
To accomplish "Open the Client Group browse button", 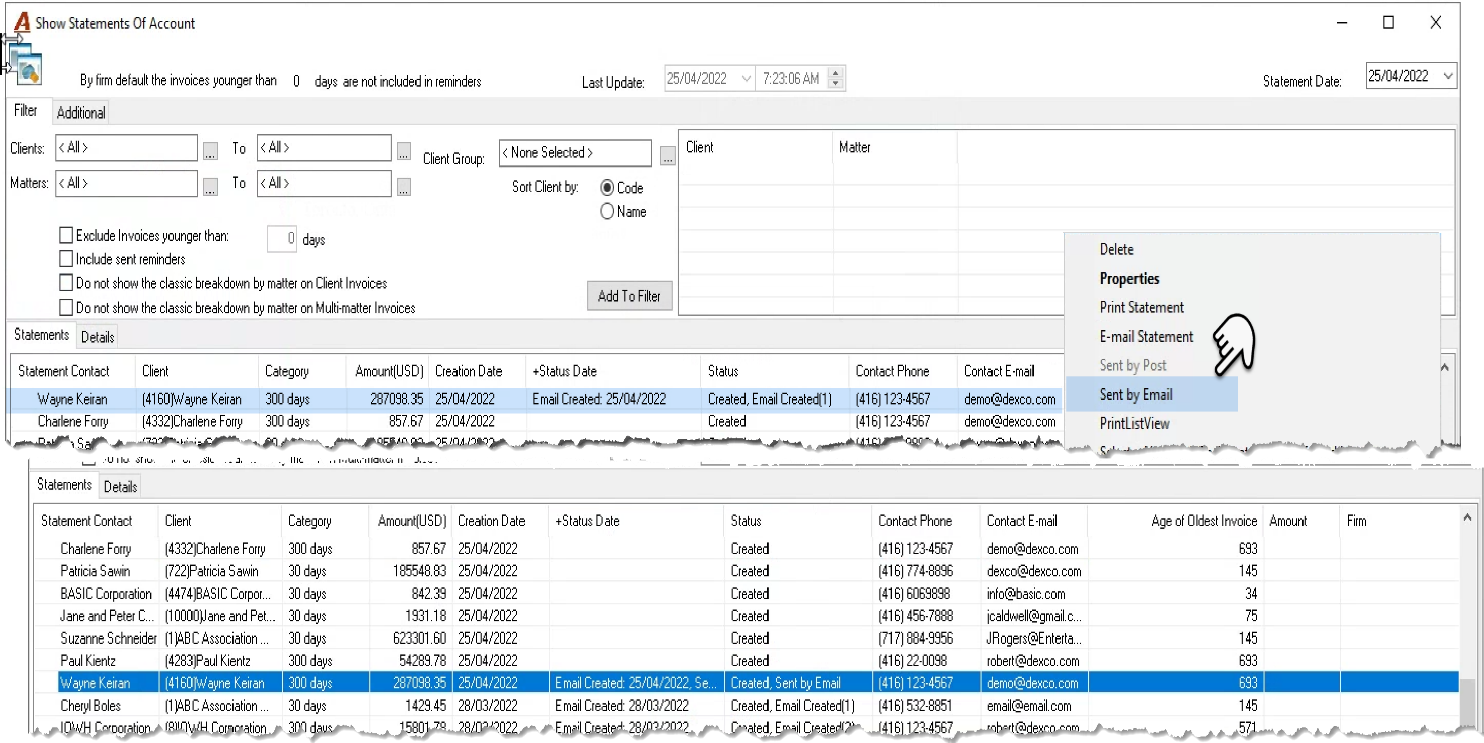I will click(x=667, y=156).
